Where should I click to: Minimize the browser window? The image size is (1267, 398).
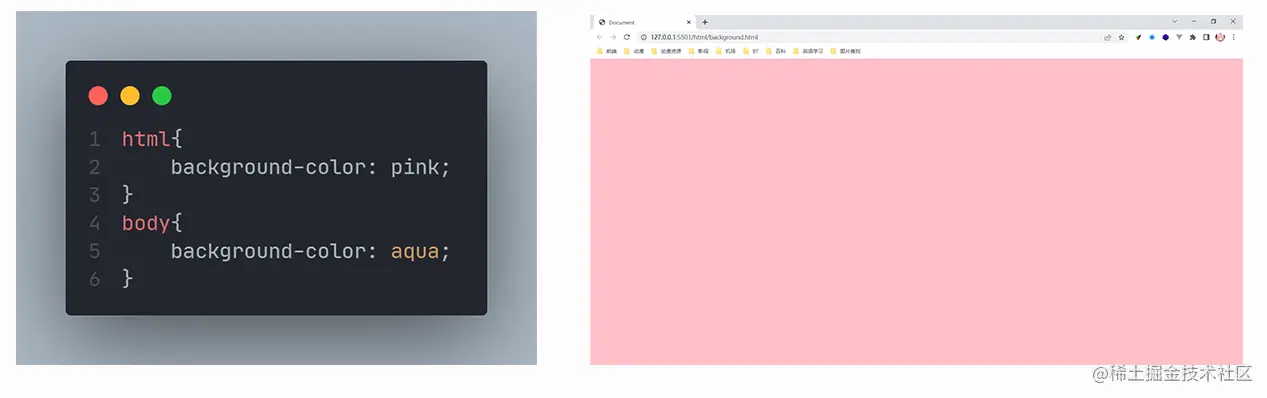1194,21
